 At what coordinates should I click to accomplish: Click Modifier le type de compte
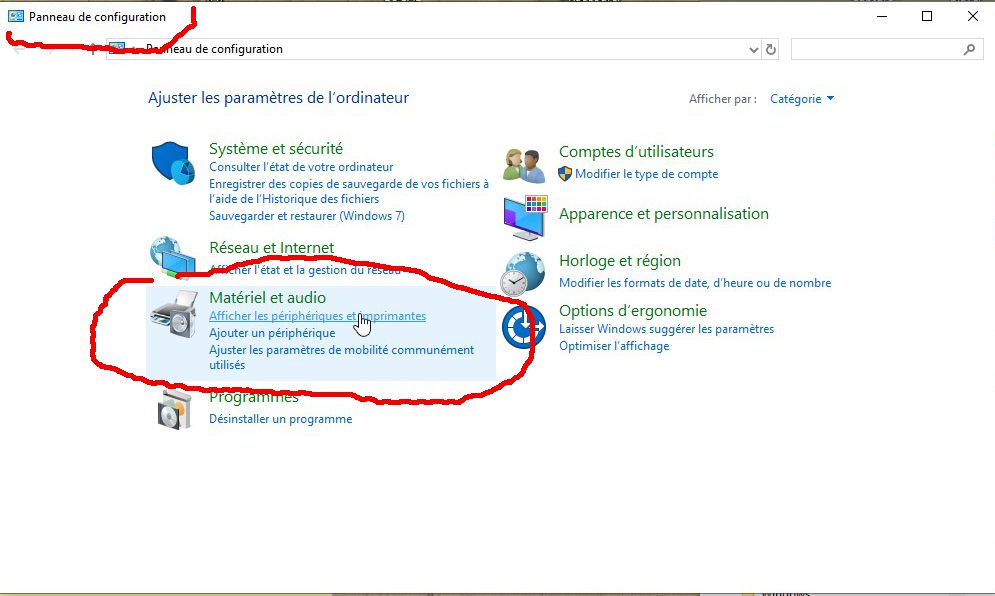647,174
